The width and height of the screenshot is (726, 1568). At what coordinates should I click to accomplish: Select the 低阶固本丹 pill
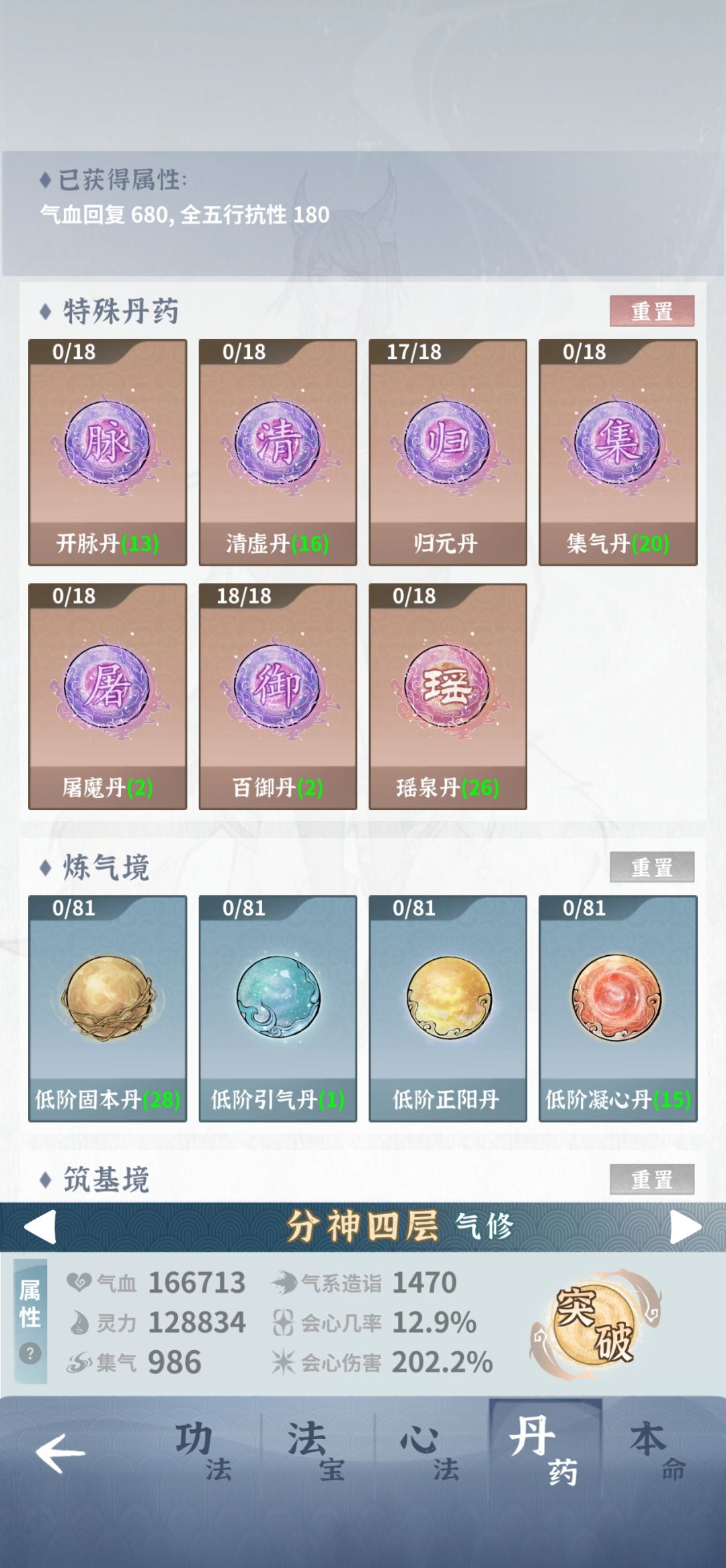(x=108, y=1008)
